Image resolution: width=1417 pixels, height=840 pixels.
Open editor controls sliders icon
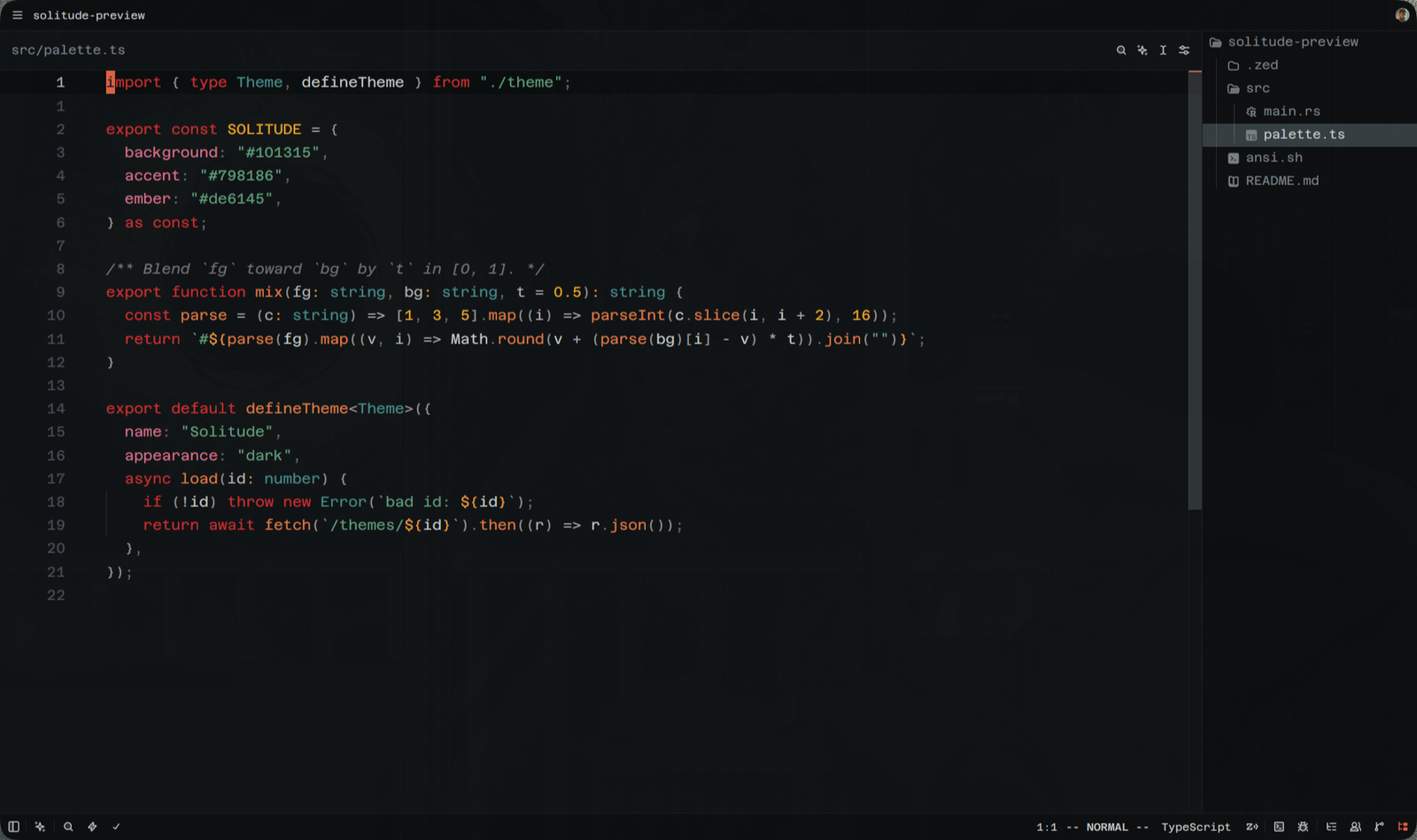1184,50
